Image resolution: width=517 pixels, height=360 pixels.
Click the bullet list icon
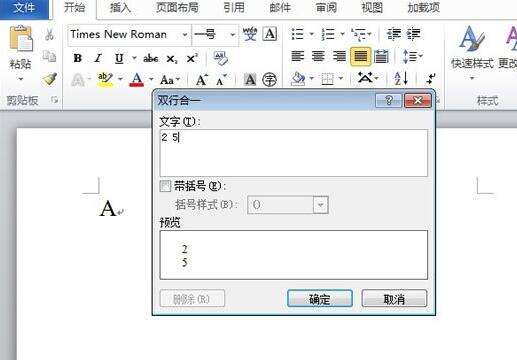point(298,34)
